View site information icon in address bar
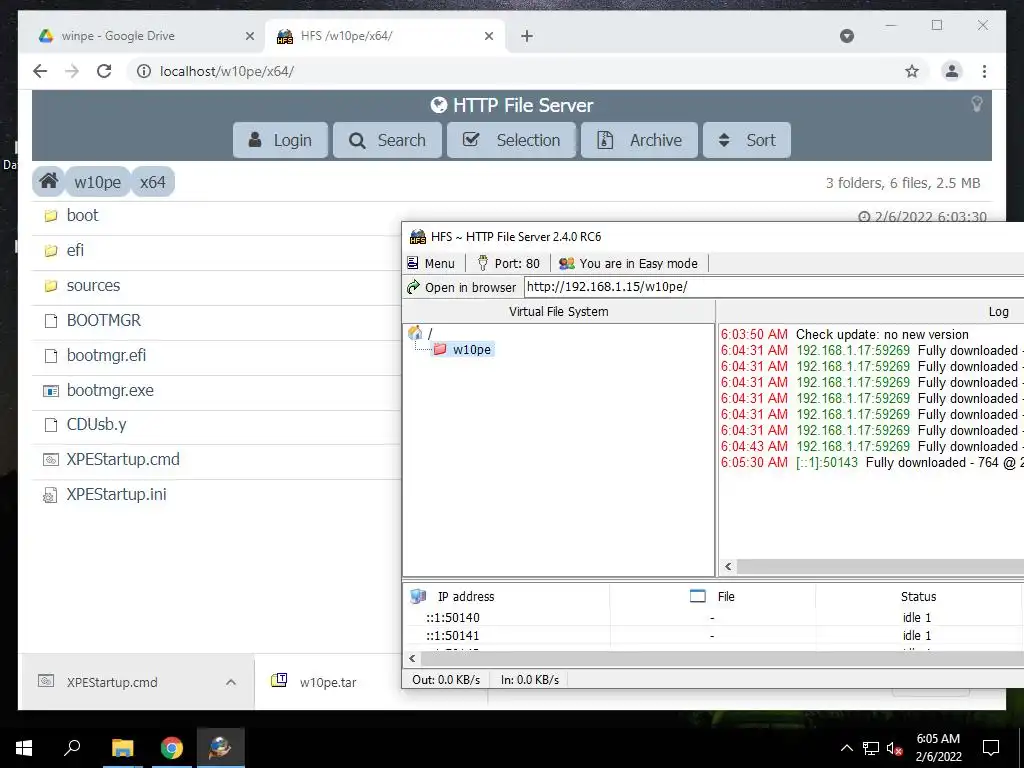1024x768 pixels. click(x=144, y=71)
